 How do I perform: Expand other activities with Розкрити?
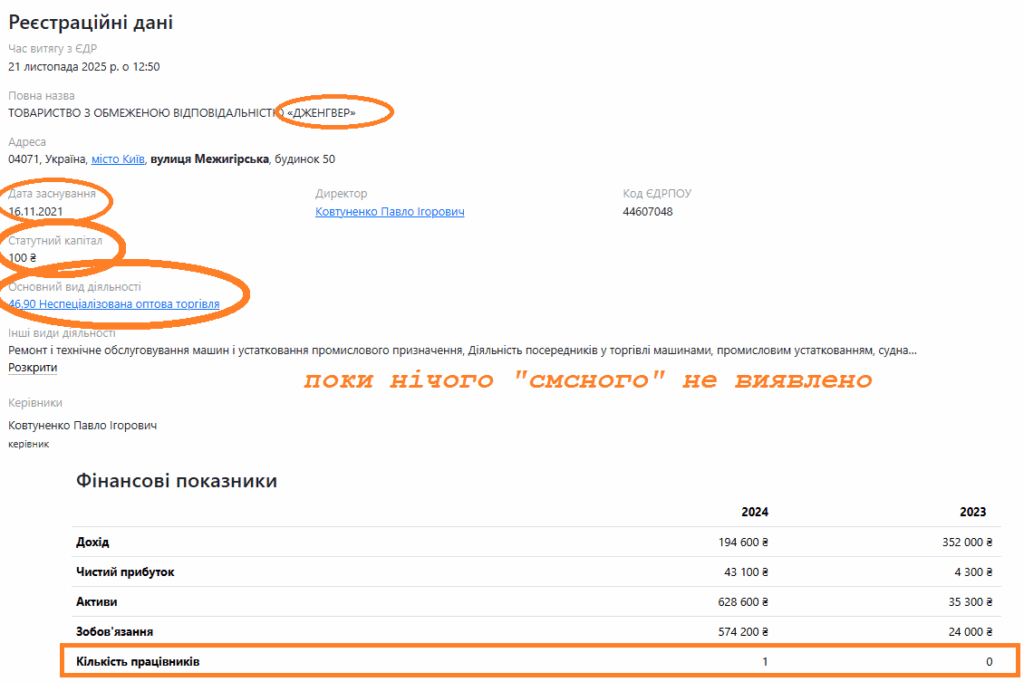(x=33, y=368)
